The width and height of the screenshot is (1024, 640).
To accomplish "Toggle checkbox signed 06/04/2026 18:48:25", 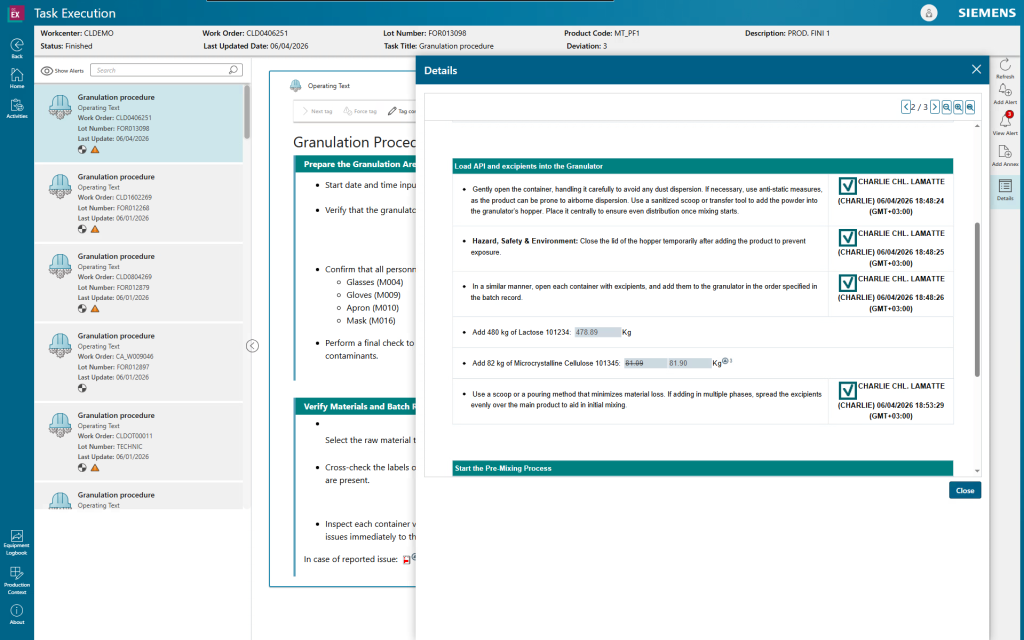I will point(847,238).
